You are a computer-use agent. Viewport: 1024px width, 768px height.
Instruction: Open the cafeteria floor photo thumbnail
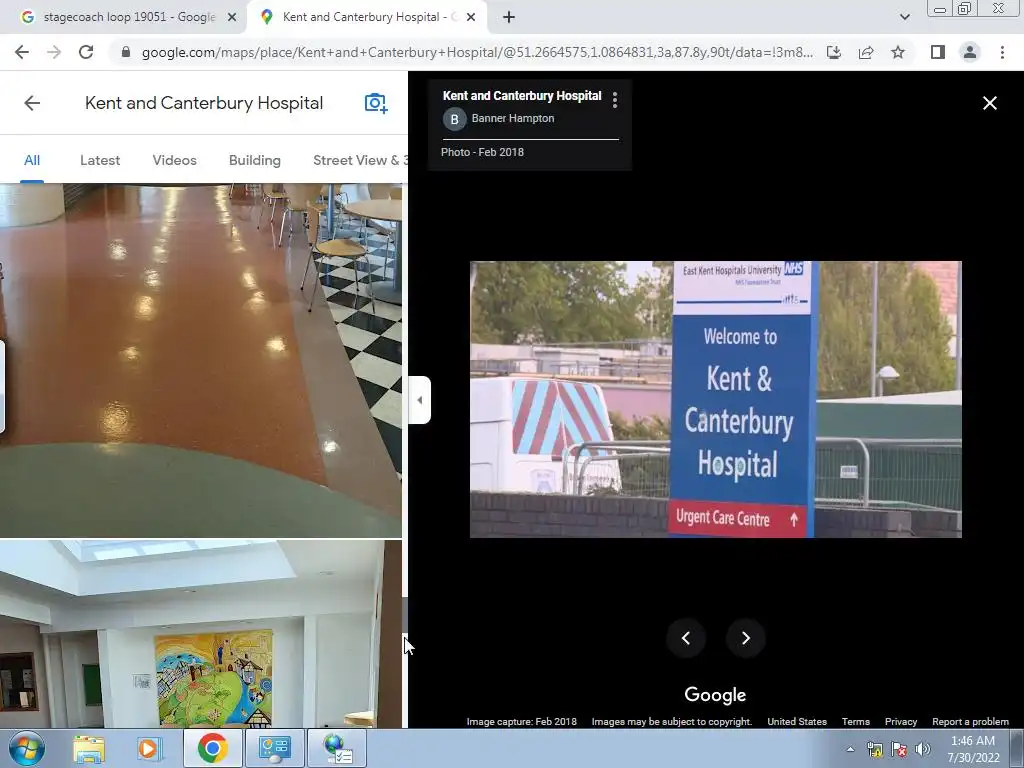200,360
